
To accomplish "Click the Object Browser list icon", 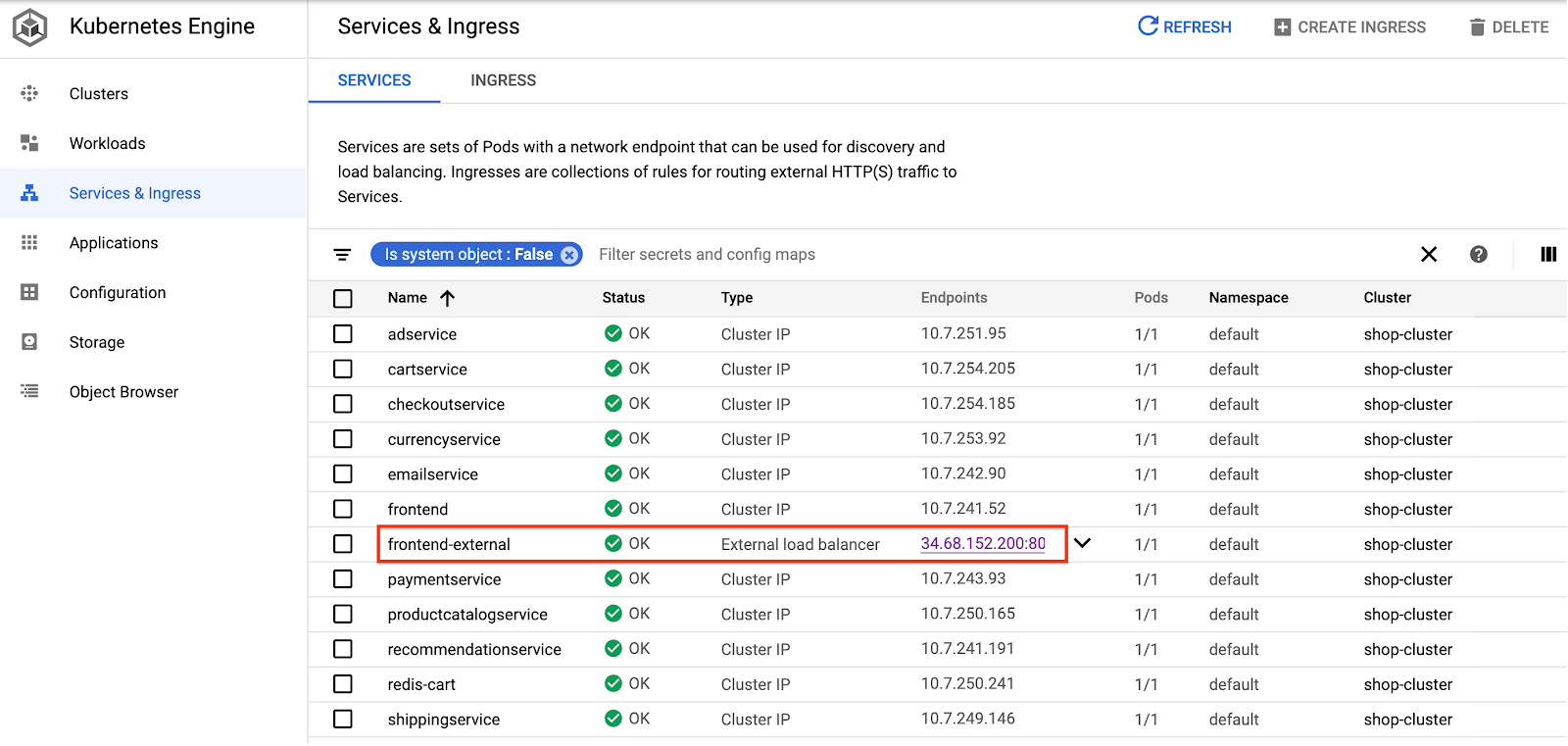I will coord(29,391).
